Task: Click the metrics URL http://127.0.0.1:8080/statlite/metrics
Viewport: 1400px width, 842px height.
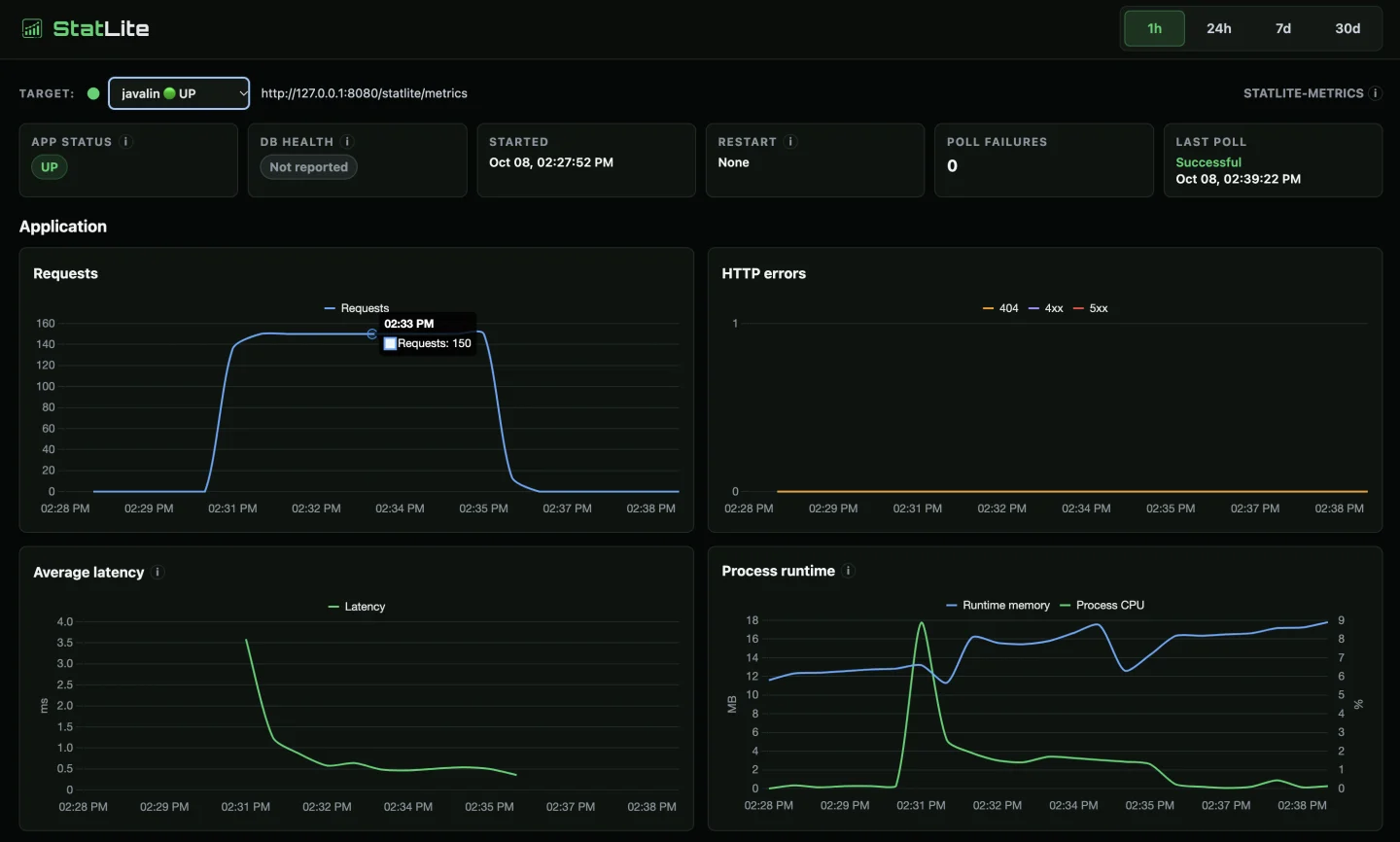Action: point(364,93)
